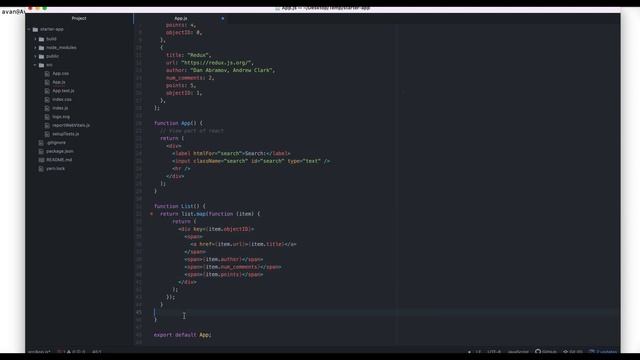This screenshot has width=640, height=360.
Task: Click the greyed comment line under function App
Action: pyautogui.click(x=192, y=131)
